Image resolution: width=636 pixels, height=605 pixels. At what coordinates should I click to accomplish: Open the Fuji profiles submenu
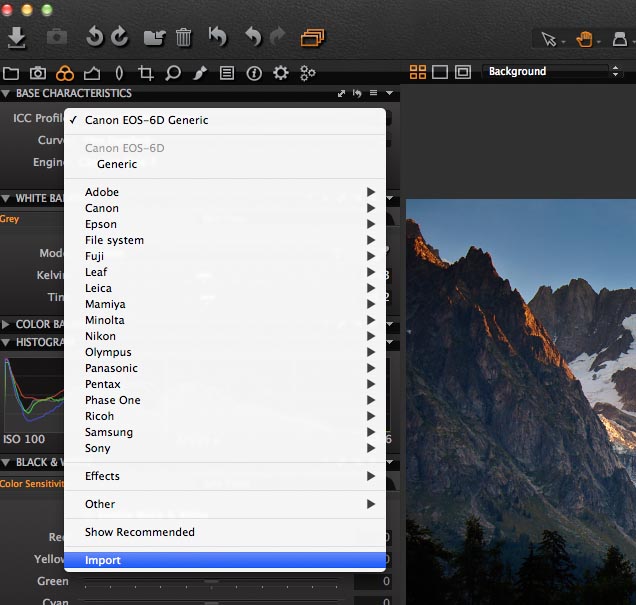[225, 256]
